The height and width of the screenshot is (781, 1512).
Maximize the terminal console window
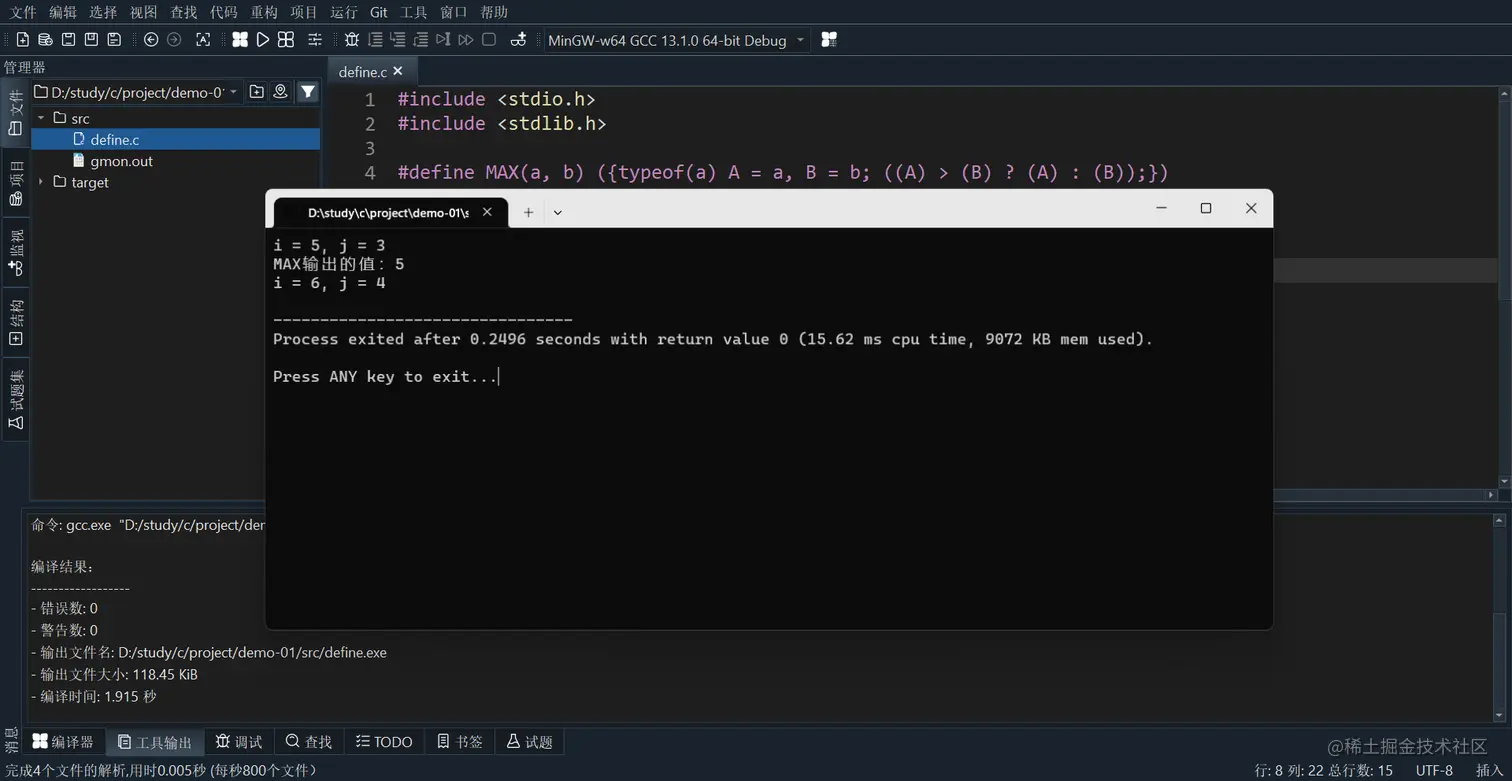pos(1206,208)
